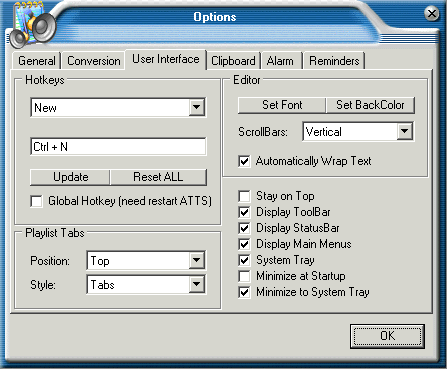
Task: Open the Conversion tab
Action: pos(94,61)
